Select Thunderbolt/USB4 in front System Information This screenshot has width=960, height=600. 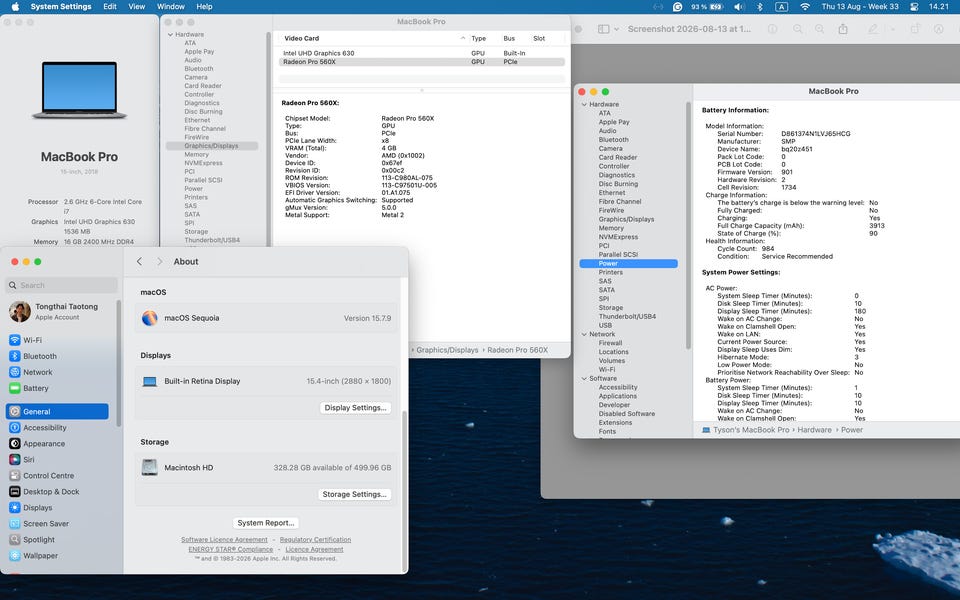627,317
